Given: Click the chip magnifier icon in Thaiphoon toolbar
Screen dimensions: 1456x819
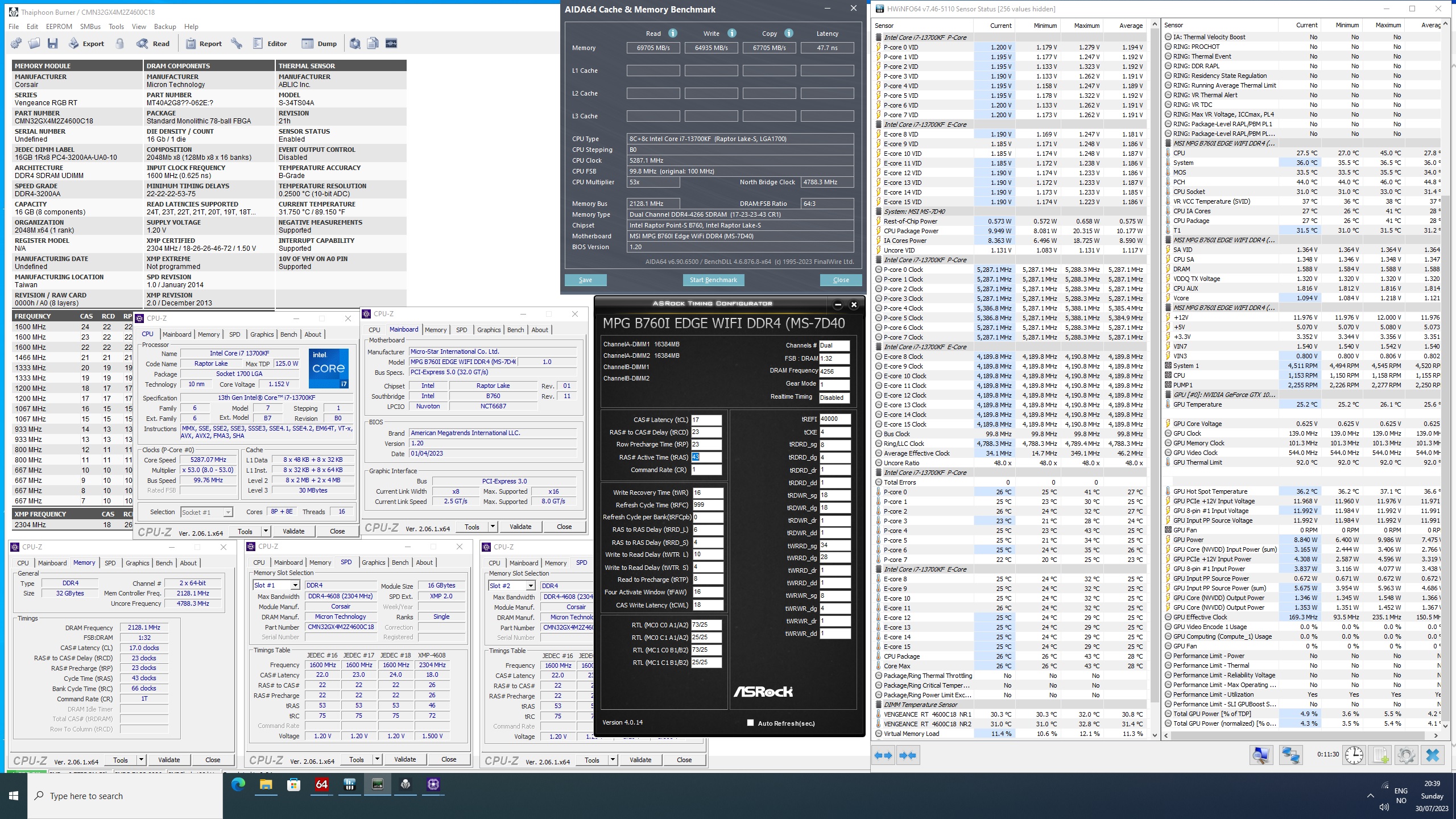Looking at the screenshot, I should click(355, 43).
